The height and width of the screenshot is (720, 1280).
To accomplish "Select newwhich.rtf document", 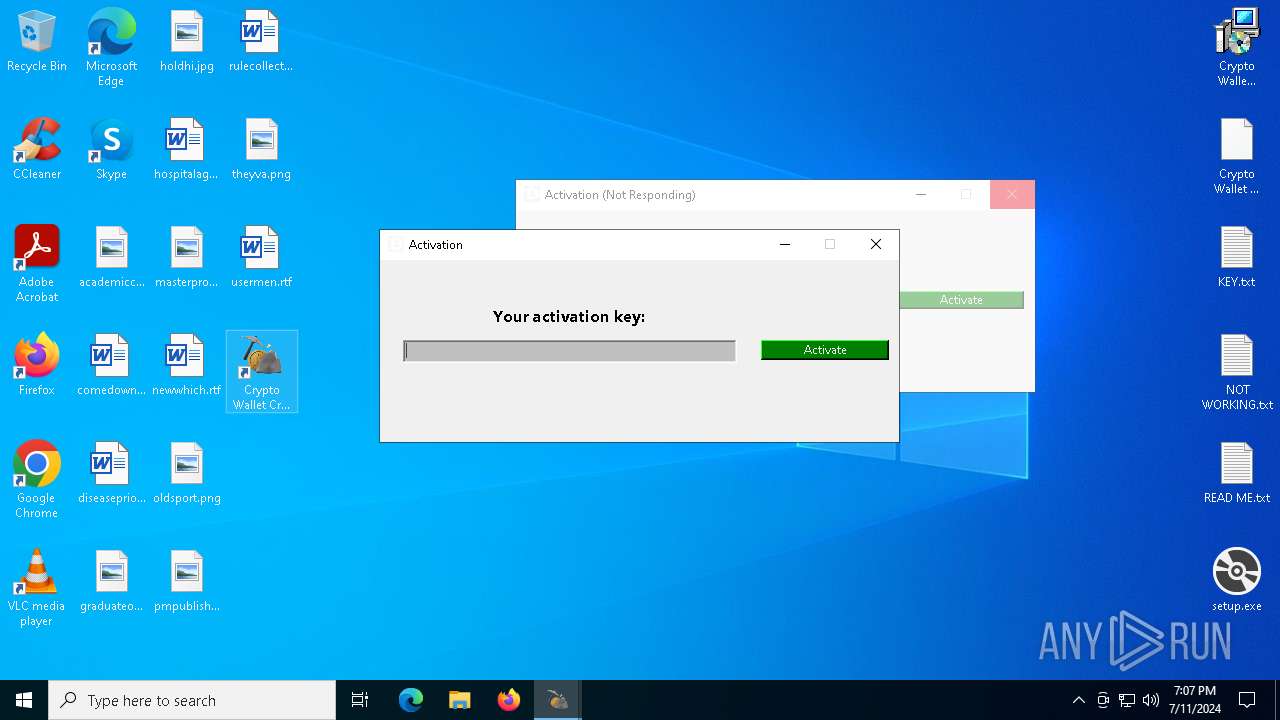I will point(187,365).
